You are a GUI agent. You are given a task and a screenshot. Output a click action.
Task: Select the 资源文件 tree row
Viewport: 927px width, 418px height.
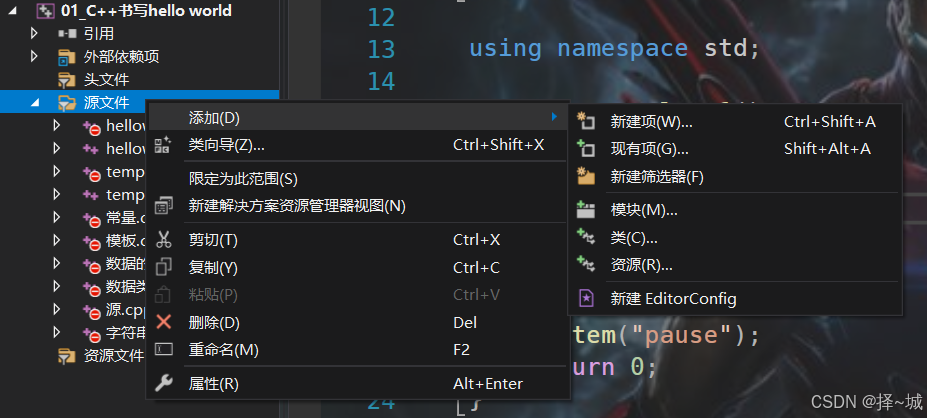[x=73, y=356]
